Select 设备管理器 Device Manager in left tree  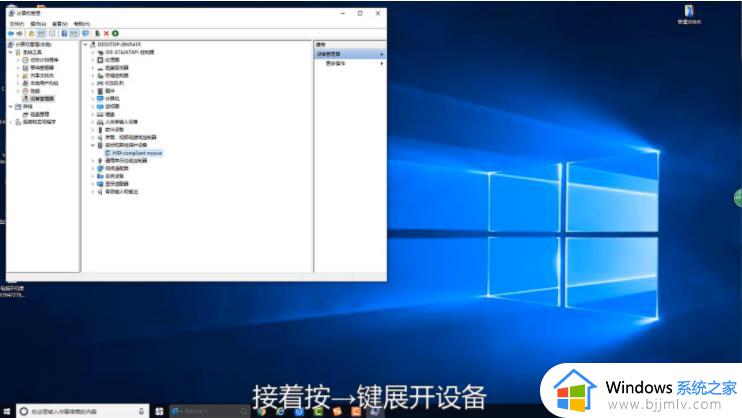click(42, 98)
